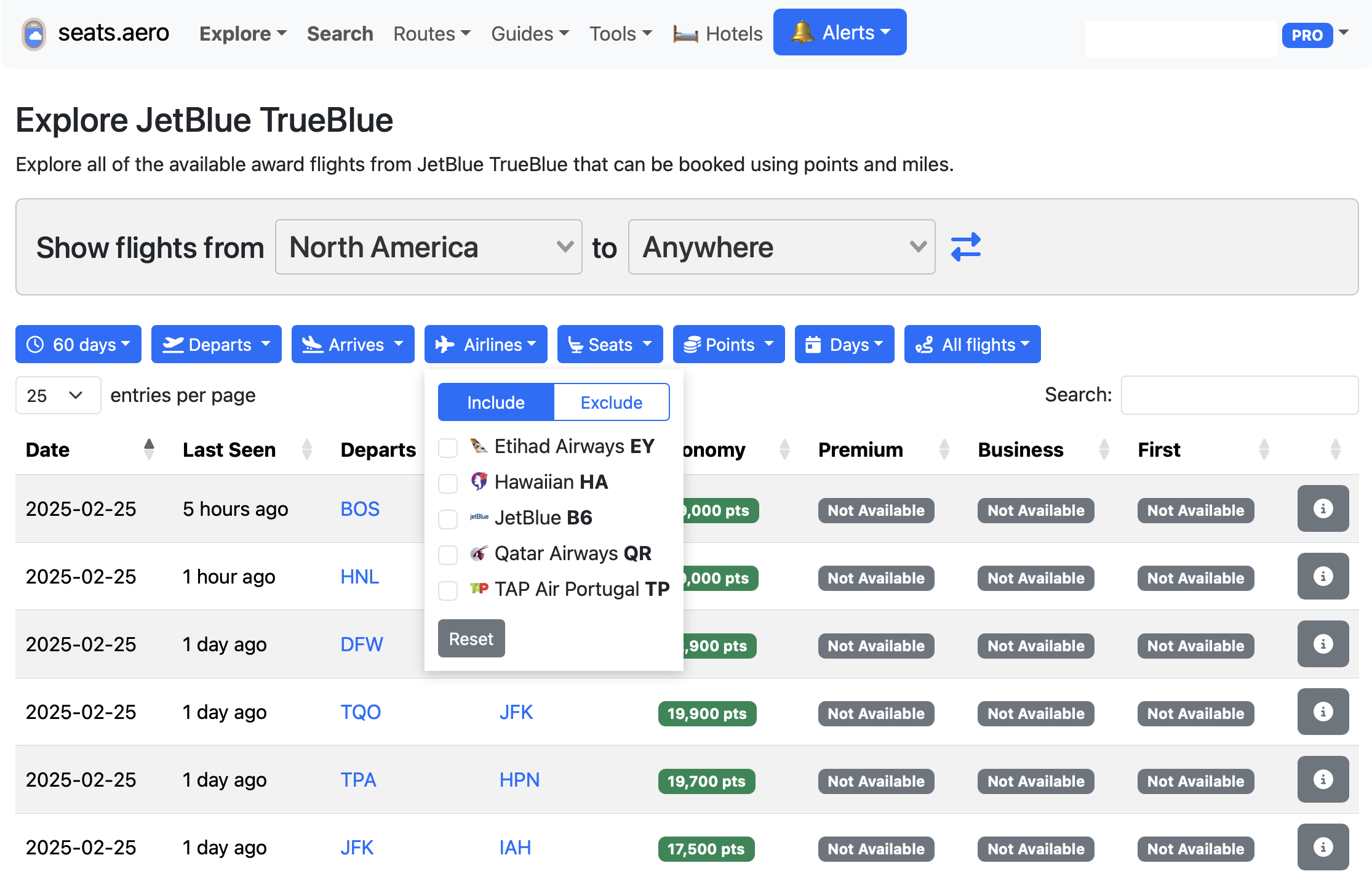Open the Arrives filter dropdown

[x=353, y=344]
